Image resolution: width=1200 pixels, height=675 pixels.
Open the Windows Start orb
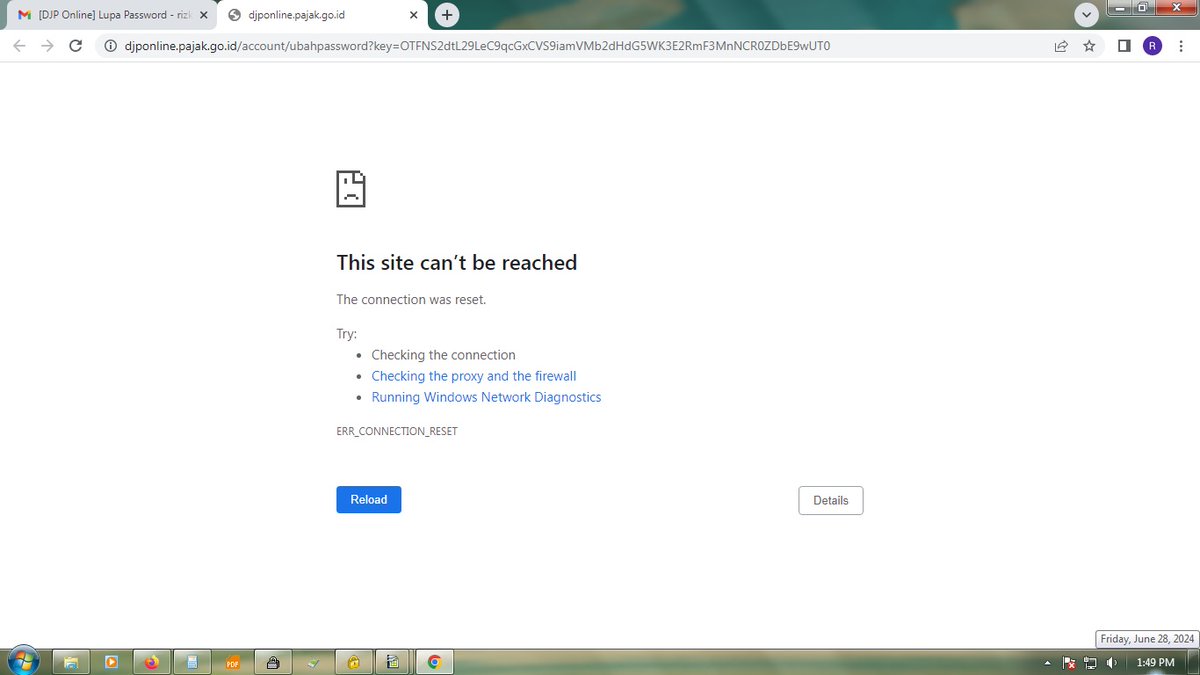click(22, 661)
